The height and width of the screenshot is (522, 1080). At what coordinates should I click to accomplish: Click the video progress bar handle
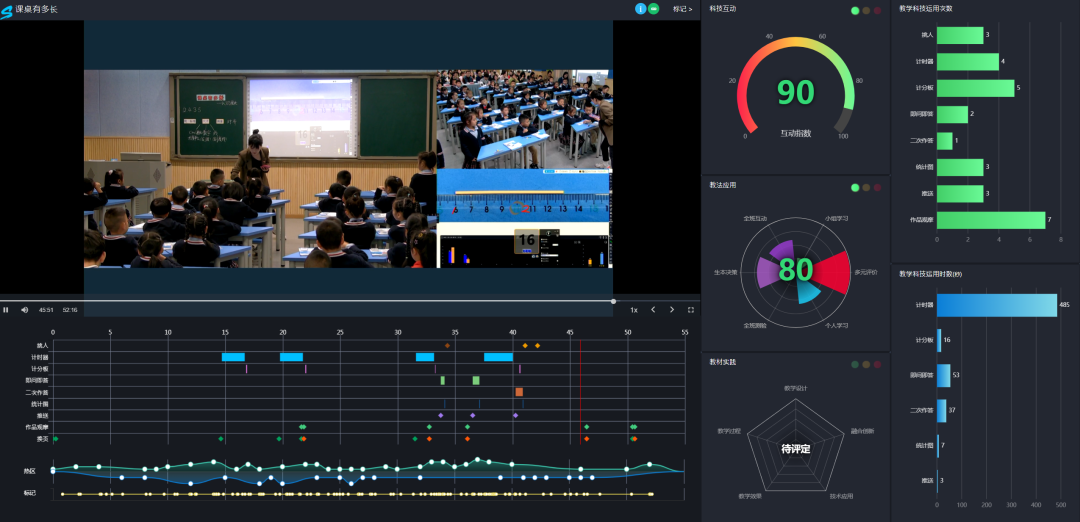[613, 301]
